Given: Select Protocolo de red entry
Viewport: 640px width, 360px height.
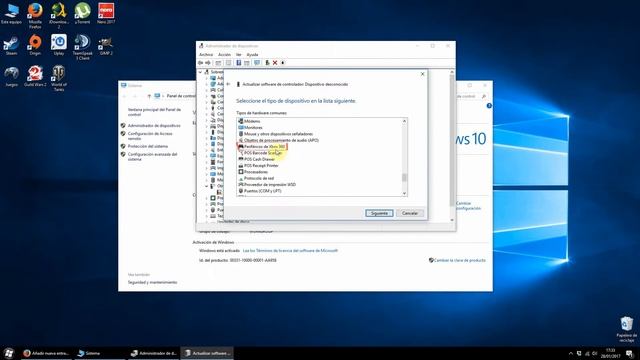Looking at the screenshot, I should click(259, 178).
